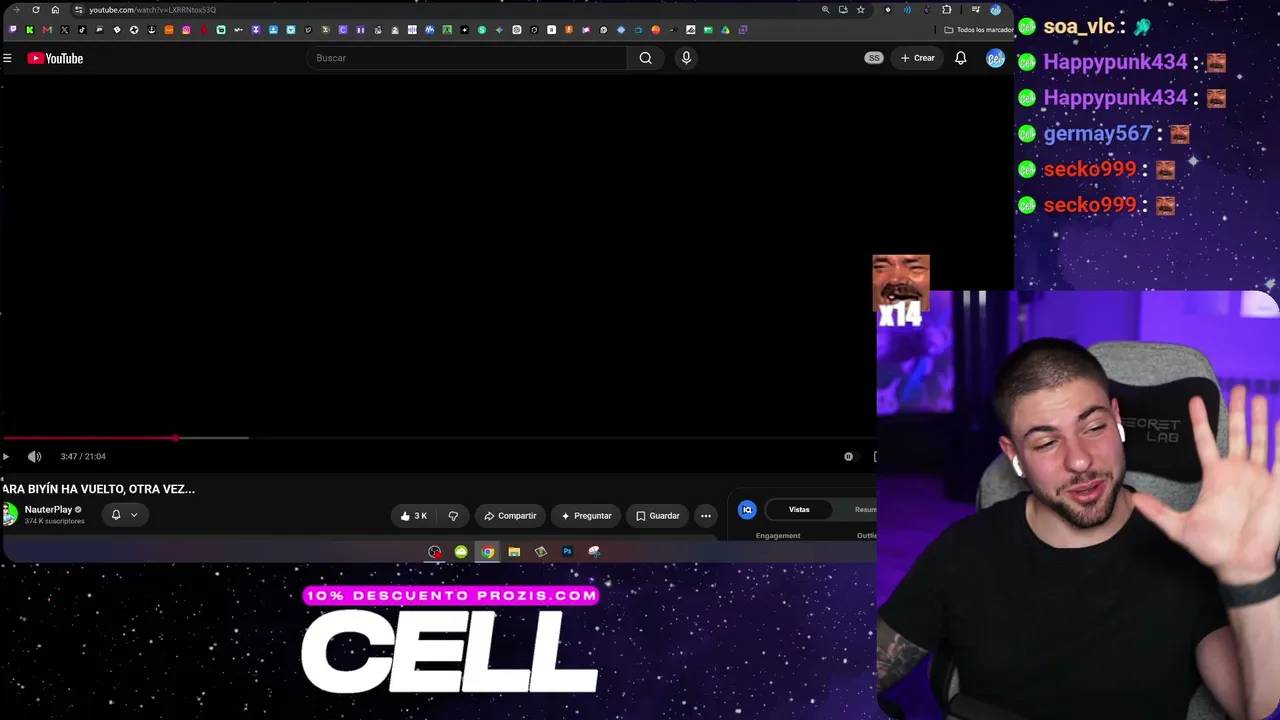Go to the browser home page button

(55, 10)
